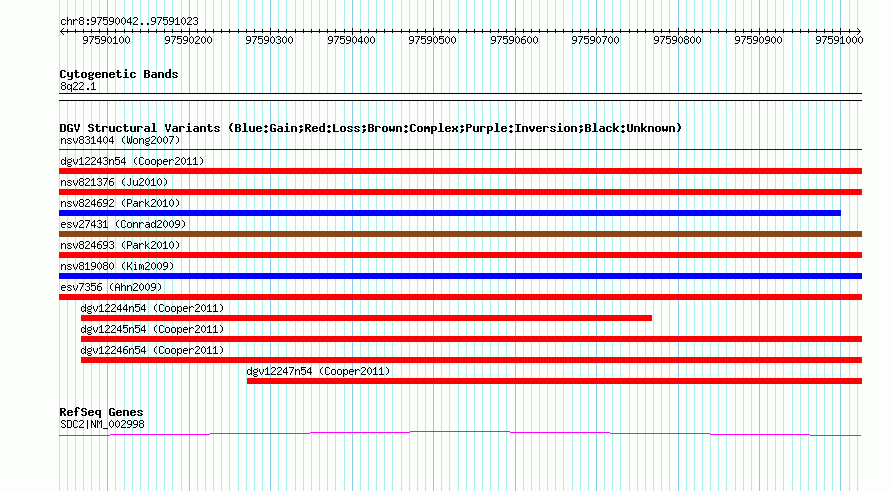Click ruler tick label 97590200
This screenshot has height=491, width=890.
(x=188, y=40)
